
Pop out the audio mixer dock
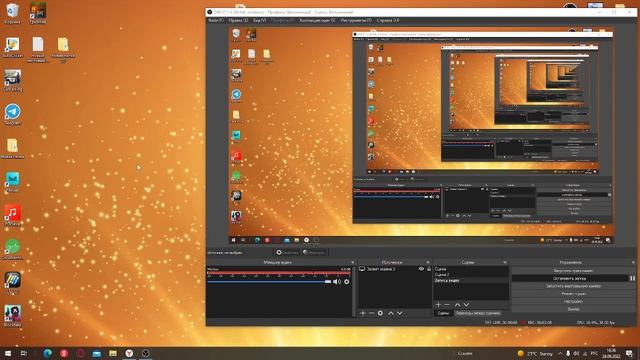coord(353,262)
